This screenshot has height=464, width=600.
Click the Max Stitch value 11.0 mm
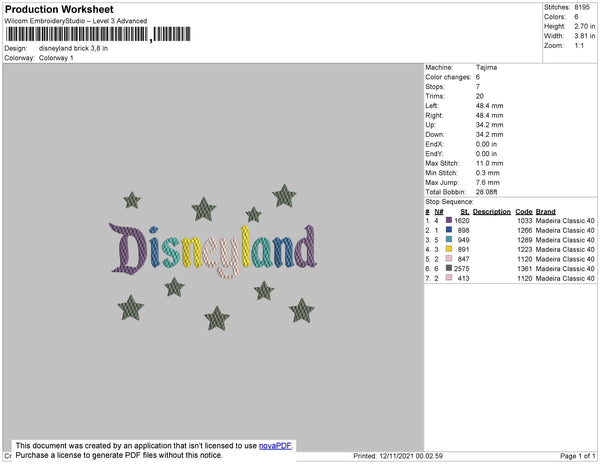[489, 163]
